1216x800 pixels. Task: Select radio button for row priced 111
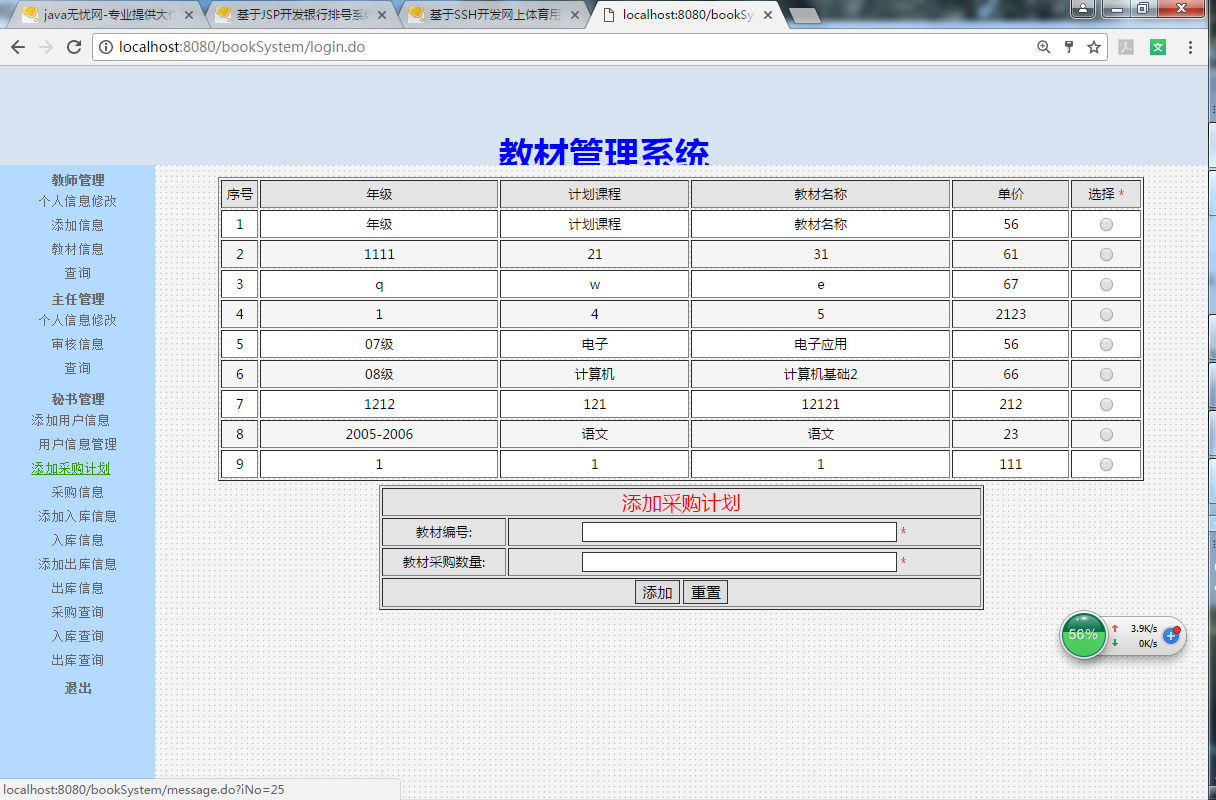coord(1106,465)
